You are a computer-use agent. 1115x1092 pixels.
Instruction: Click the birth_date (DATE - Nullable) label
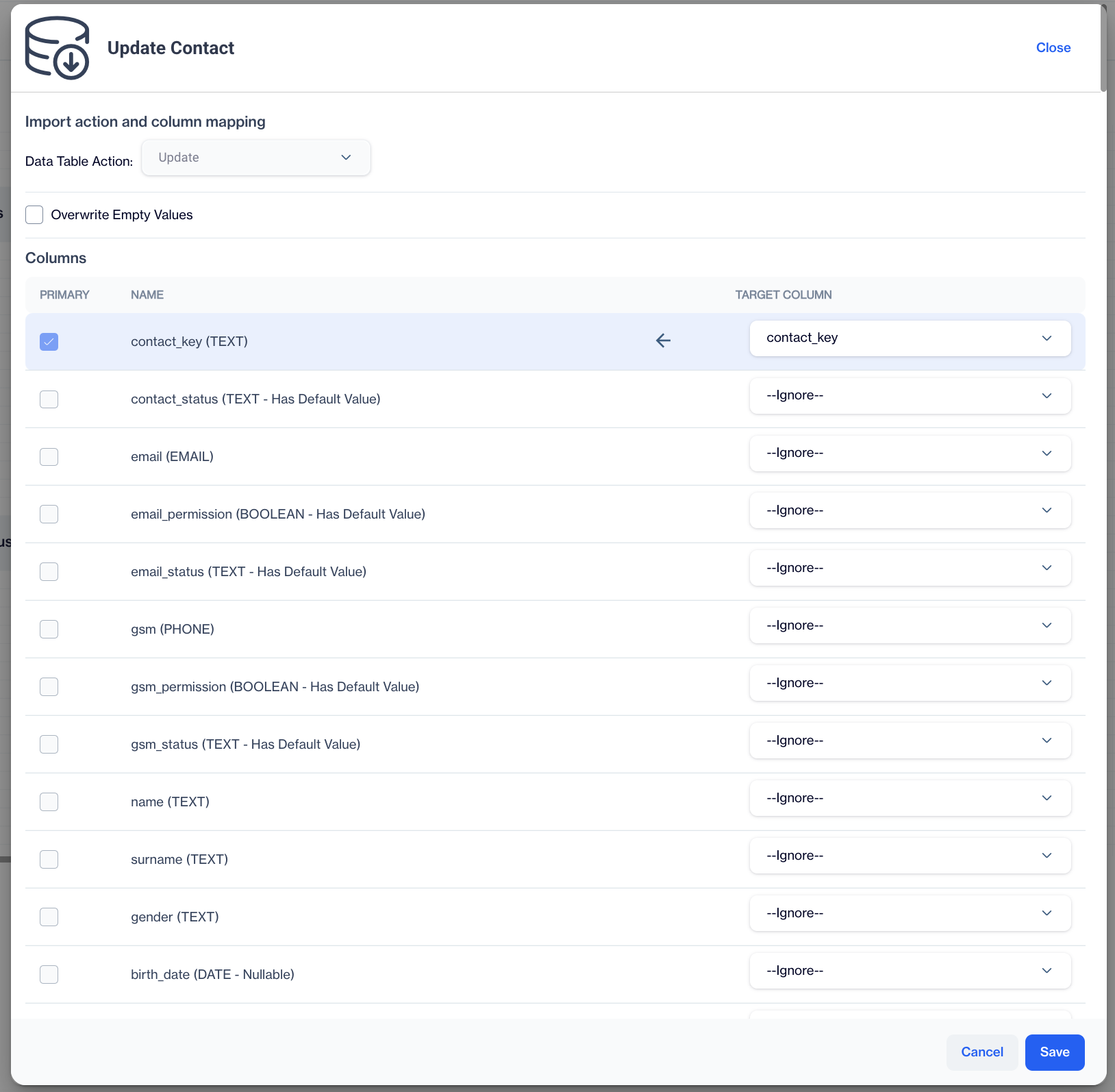click(x=212, y=974)
